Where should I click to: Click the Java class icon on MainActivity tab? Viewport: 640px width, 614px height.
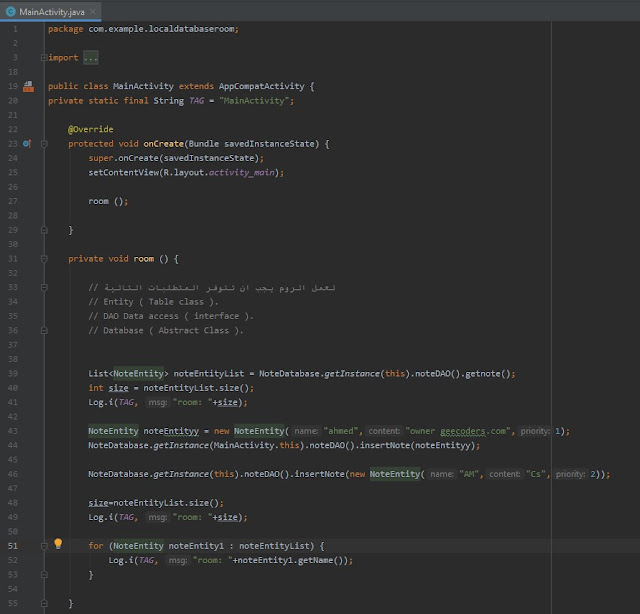click(11, 9)
